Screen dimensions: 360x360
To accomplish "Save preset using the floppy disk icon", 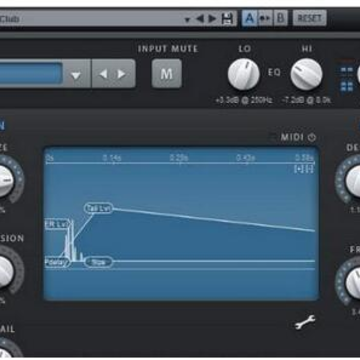I will coord(227,18).
